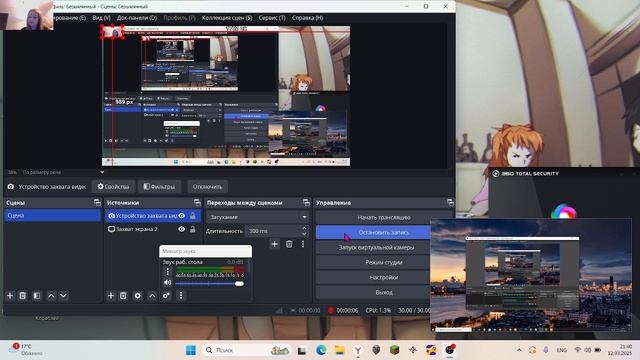
Task: Click the 360 Total Security window title
Action: click(530, 173)
